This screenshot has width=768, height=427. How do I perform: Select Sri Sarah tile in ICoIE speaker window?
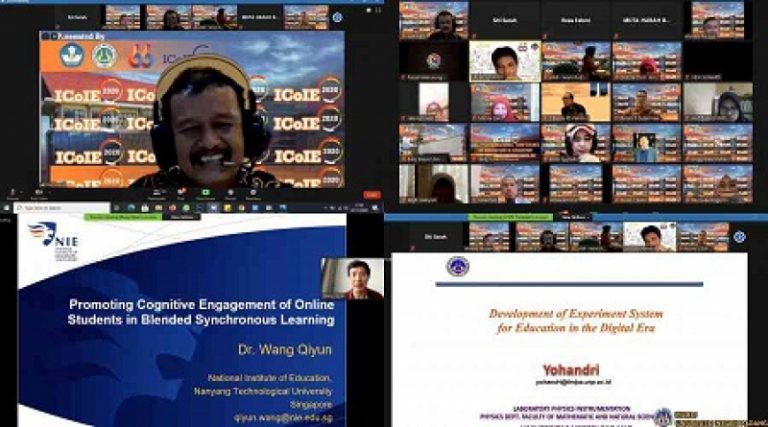(77, 17)
